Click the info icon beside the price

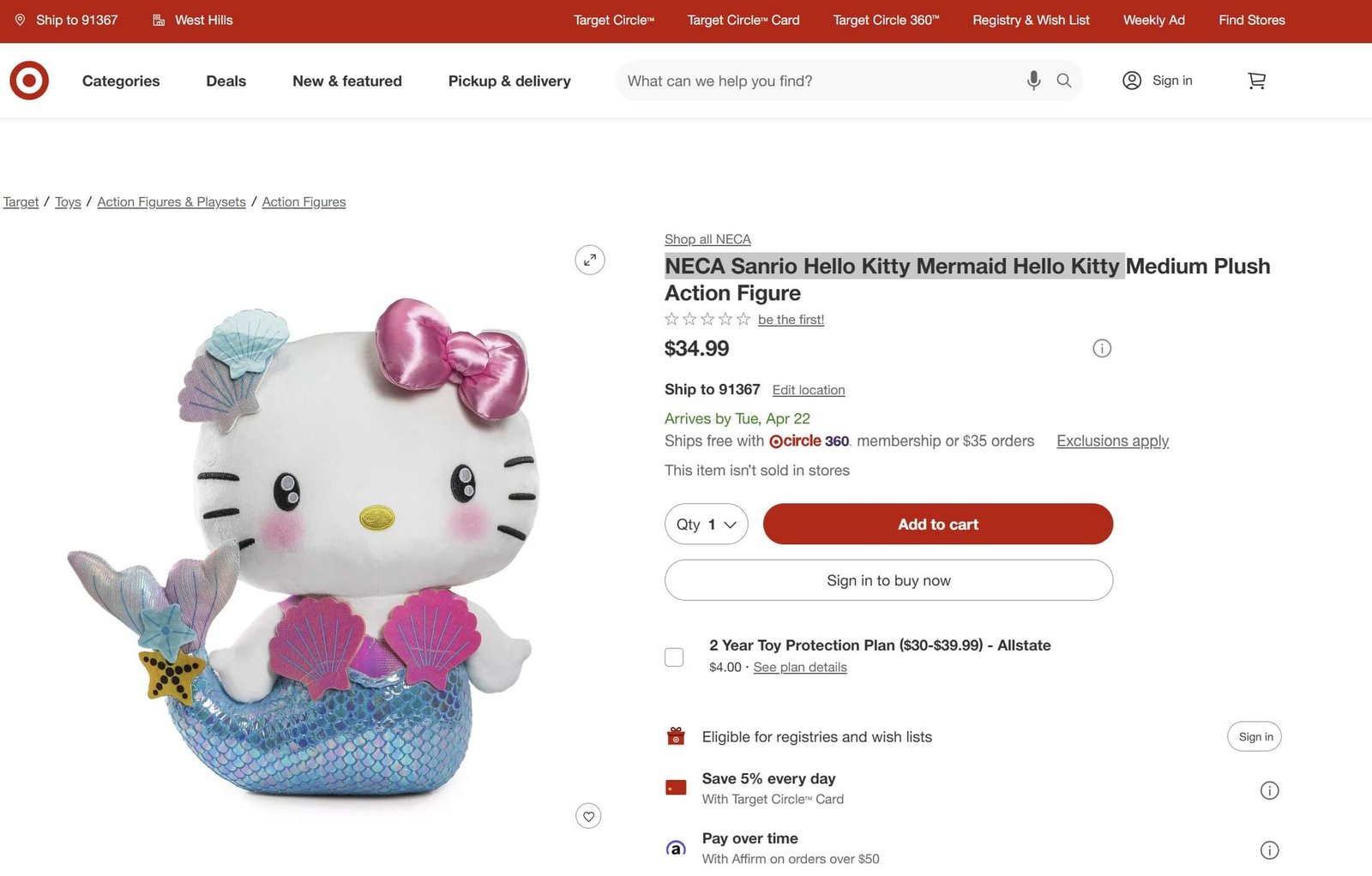click(x=1102, y=348)
